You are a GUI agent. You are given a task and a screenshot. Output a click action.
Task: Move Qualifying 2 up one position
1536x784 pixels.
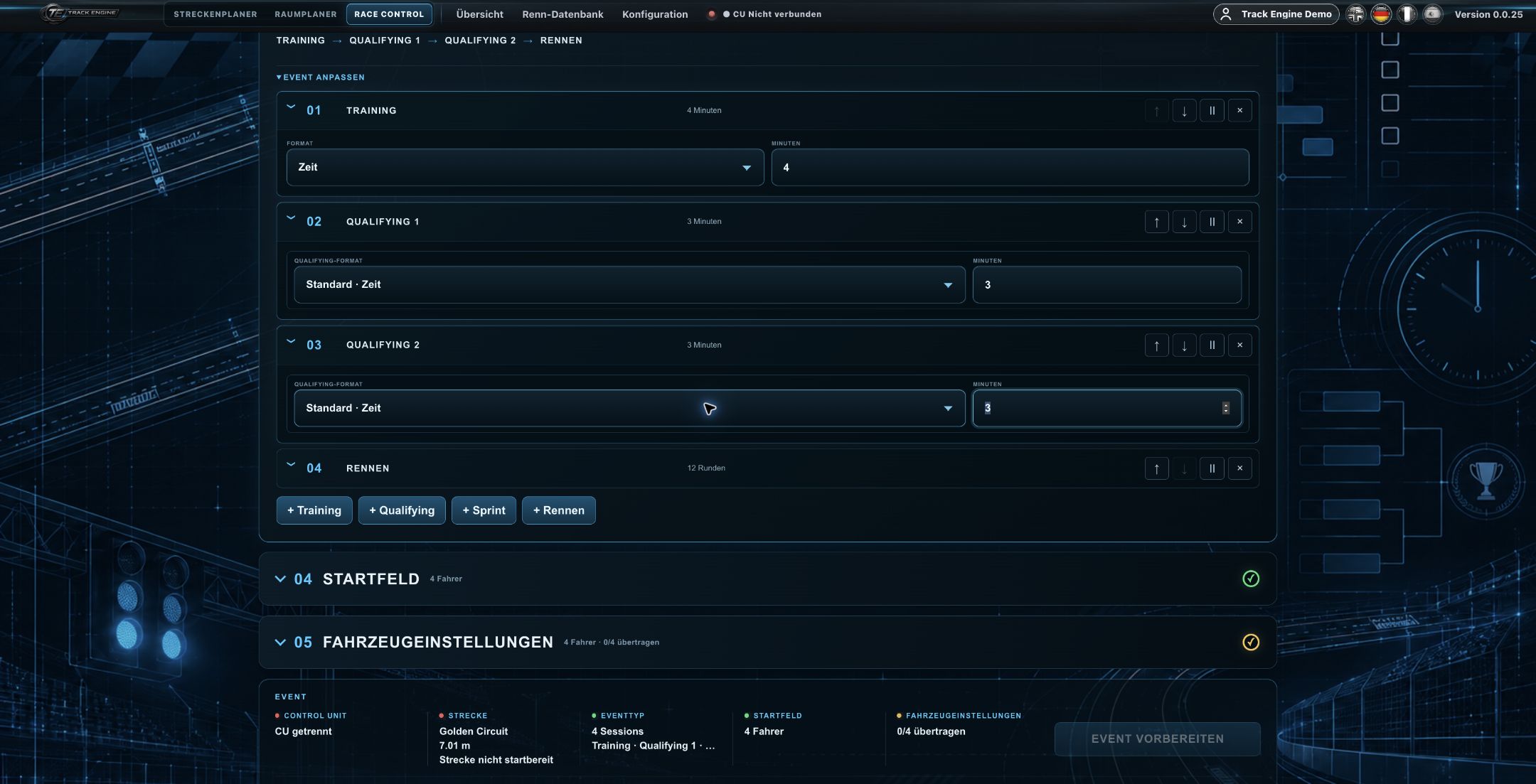click(1156, 345)
